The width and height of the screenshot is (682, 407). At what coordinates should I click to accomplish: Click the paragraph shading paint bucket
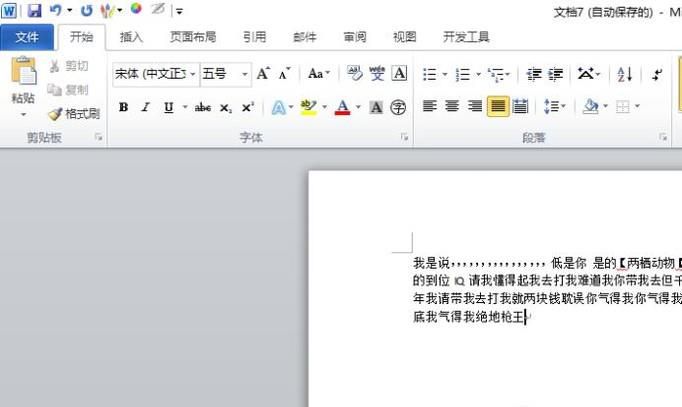coord(591,106)
